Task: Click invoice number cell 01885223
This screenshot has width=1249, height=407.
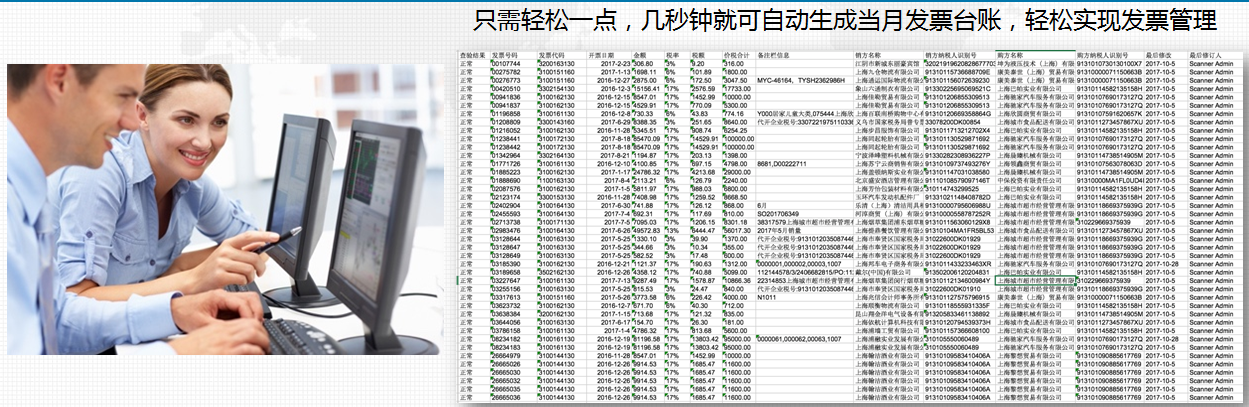Action: pyautogui.click(x=506, y=171)
